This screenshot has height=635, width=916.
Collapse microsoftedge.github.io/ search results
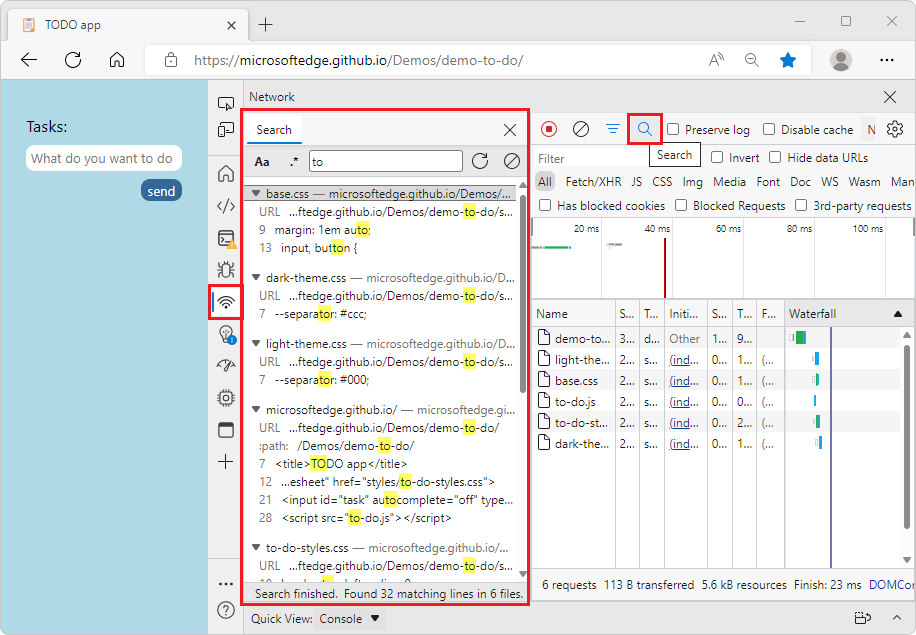pos(256,410)
